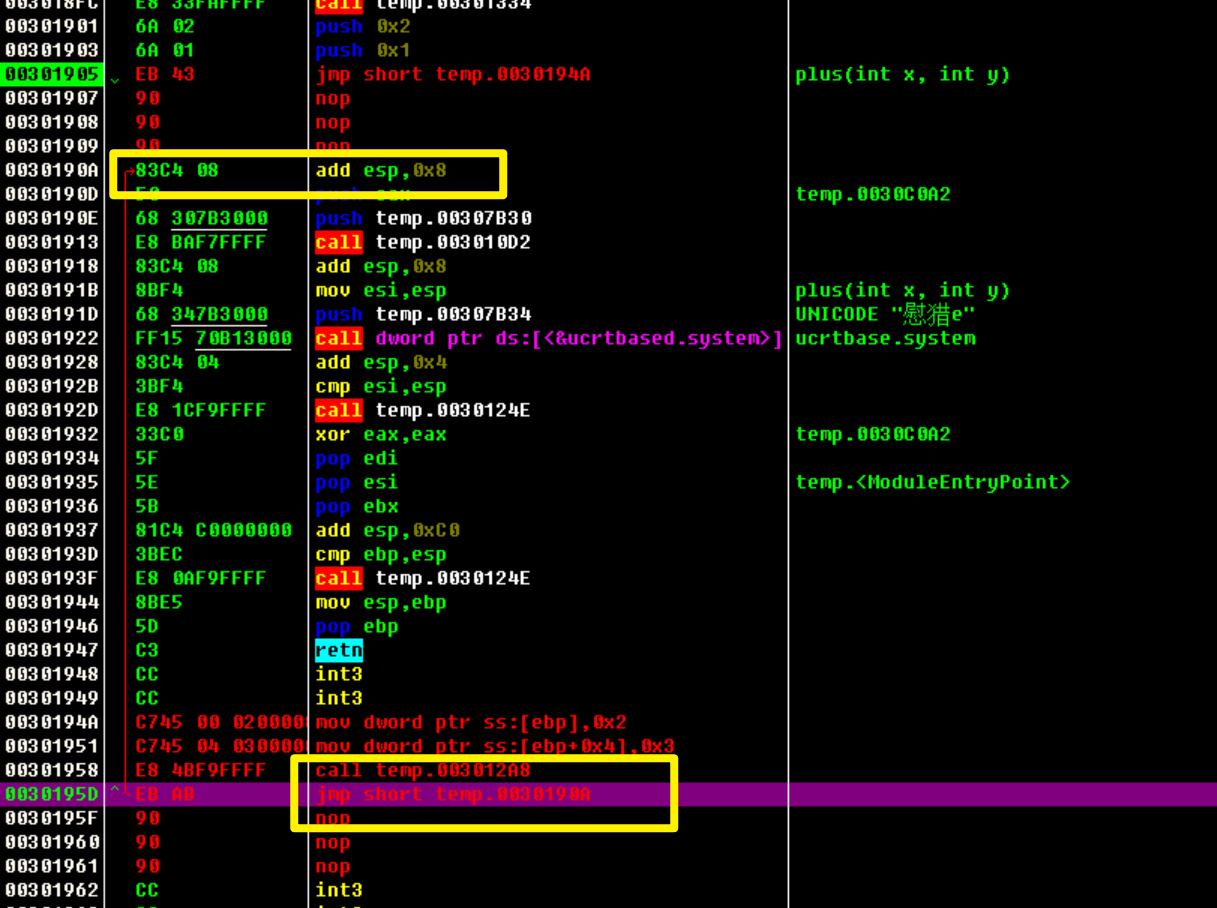The width and height of the screenshot is (1217, 908).
Task: Select hex bytes 68 347B3000
Action: [x=201, y=314]
